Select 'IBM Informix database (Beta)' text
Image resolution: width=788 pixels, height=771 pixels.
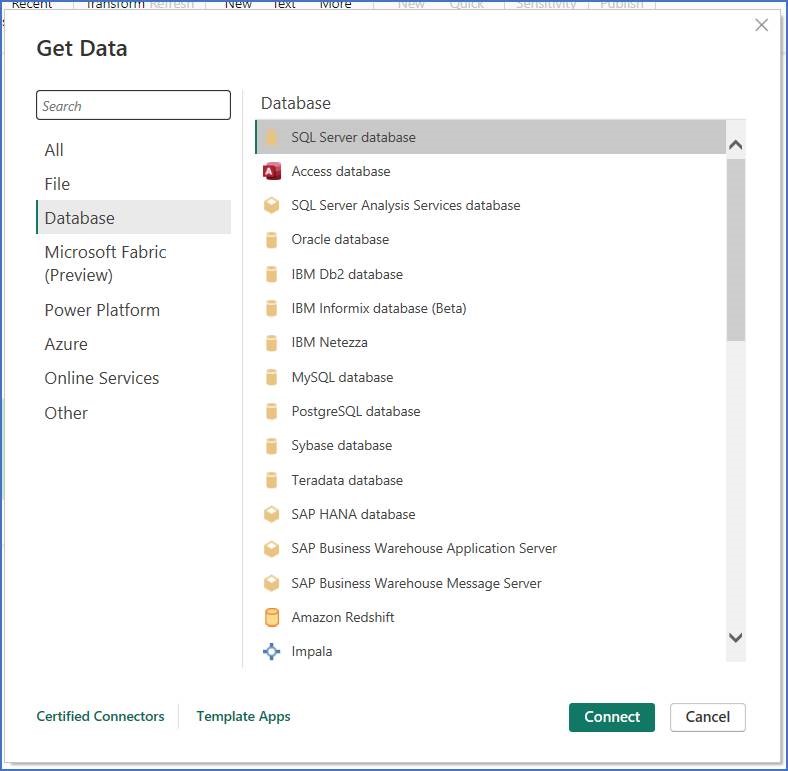[379, 309]
